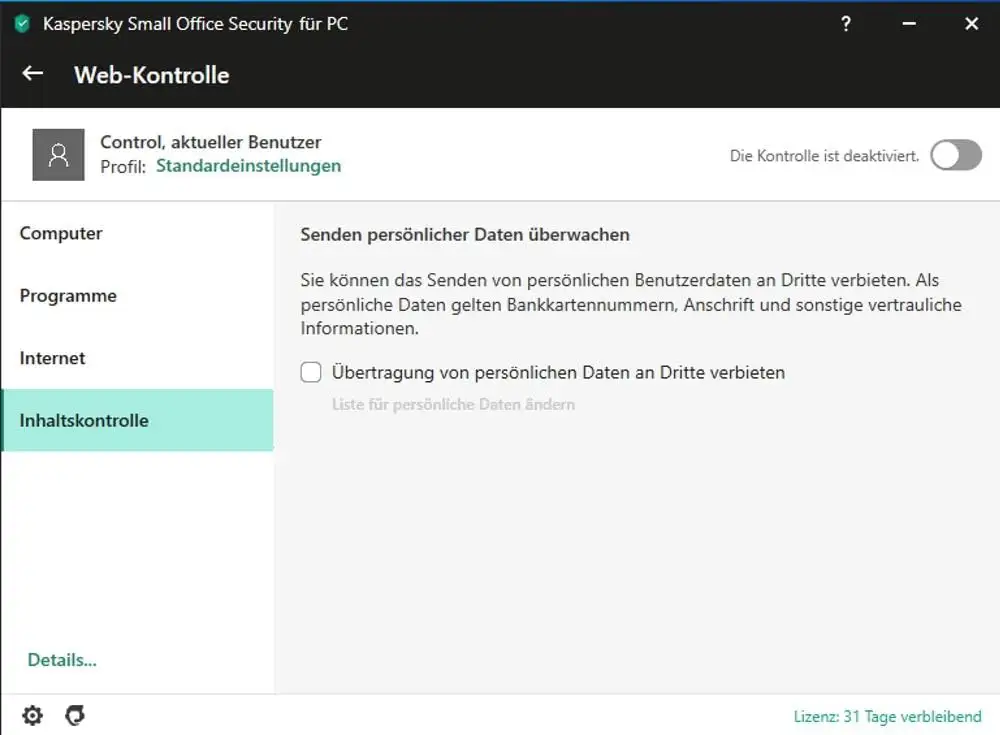This screenshot has height=735, width=1000.
Task: Click the Lizenz: 31 Tage verbleibend link
Action: (x=887, y=716)
